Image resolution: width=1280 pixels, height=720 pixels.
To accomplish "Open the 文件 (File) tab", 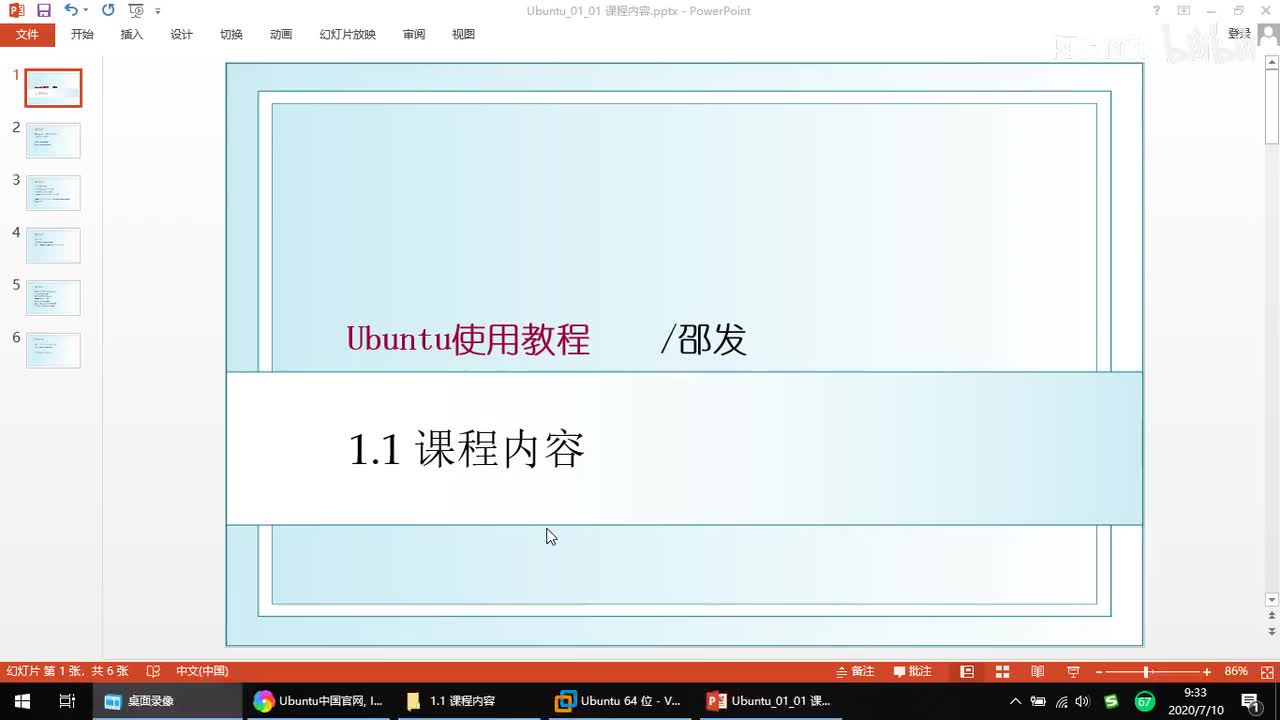I will click(27, 34).
